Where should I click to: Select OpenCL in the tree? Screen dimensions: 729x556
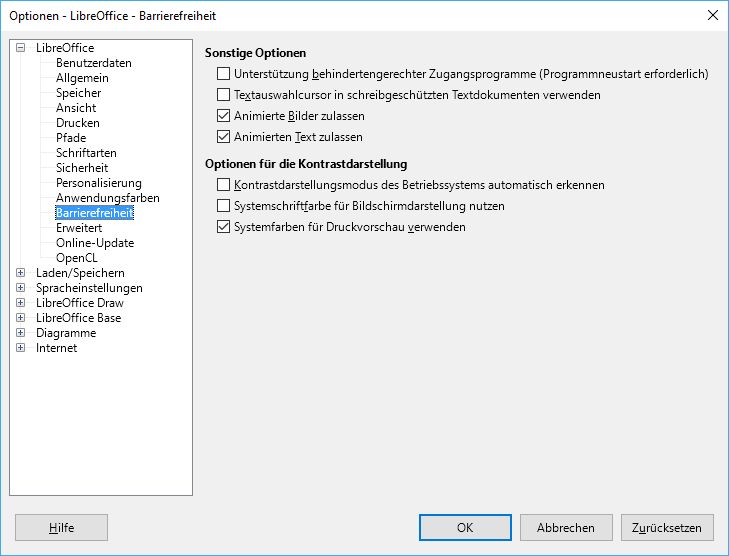[x=77, y=258]
